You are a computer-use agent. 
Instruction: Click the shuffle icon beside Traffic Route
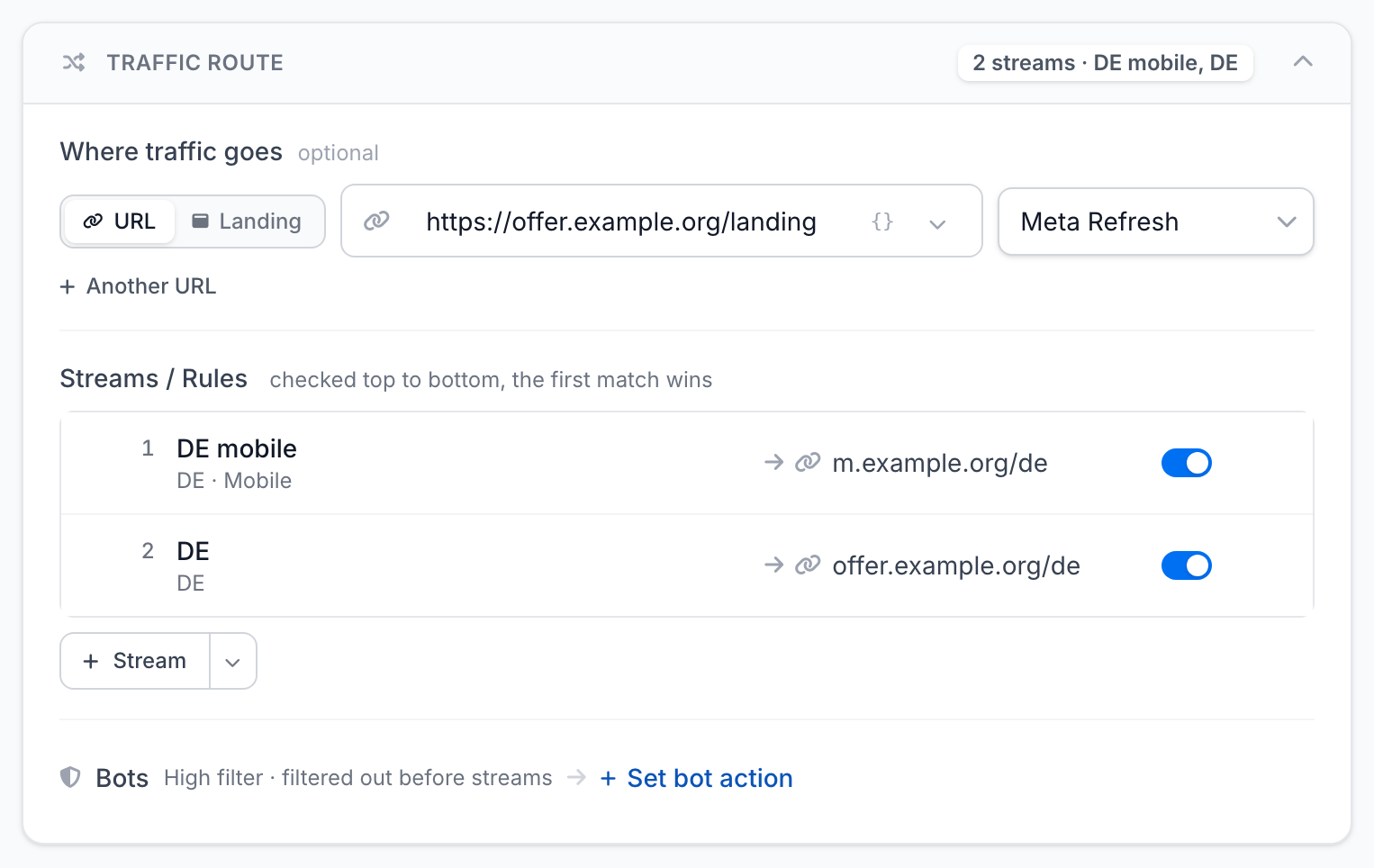pyautogui.click(x=74, y=62)
